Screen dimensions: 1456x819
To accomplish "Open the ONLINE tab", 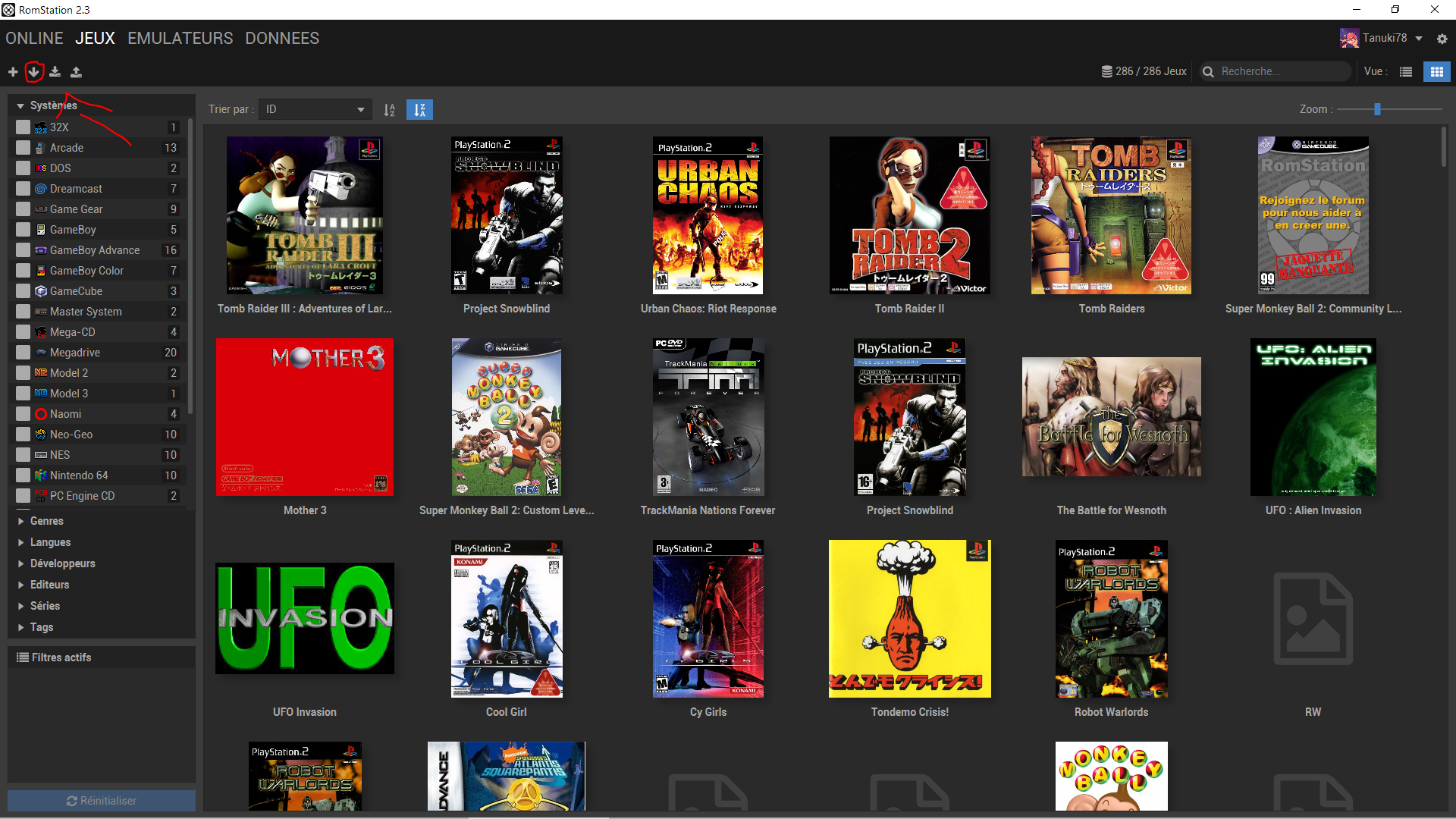I will 34,39.
